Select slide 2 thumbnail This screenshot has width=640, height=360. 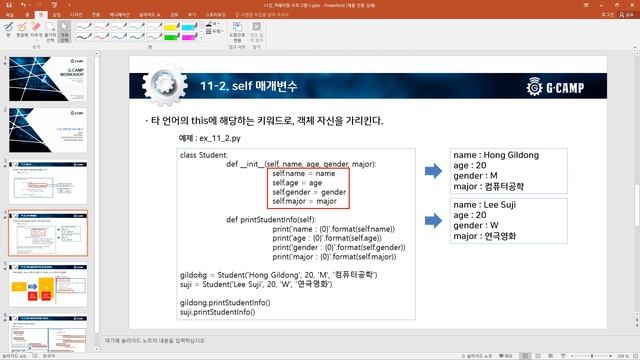click(48, 130)
